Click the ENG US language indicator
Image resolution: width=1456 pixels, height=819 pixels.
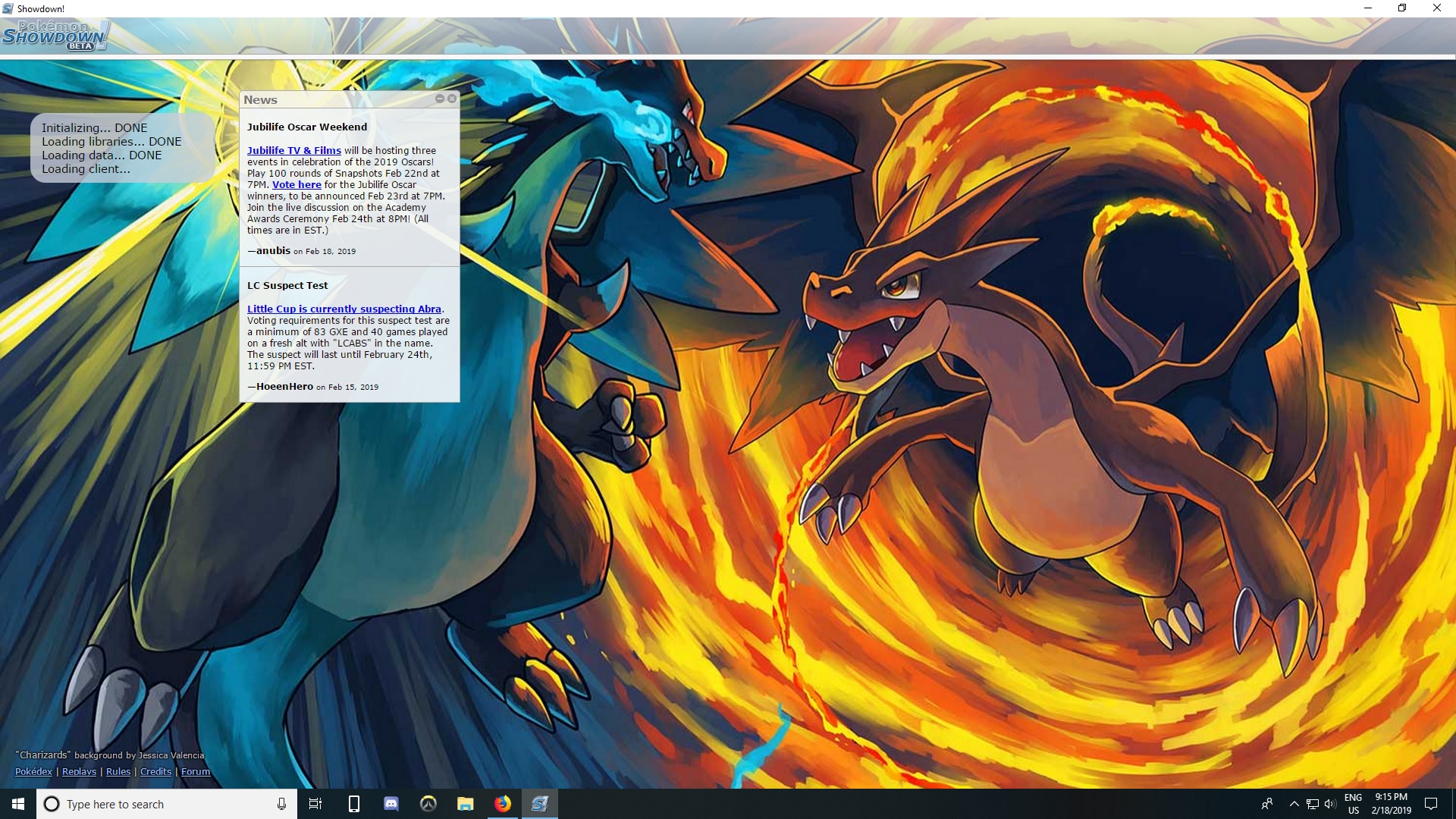click(1354, 804)
